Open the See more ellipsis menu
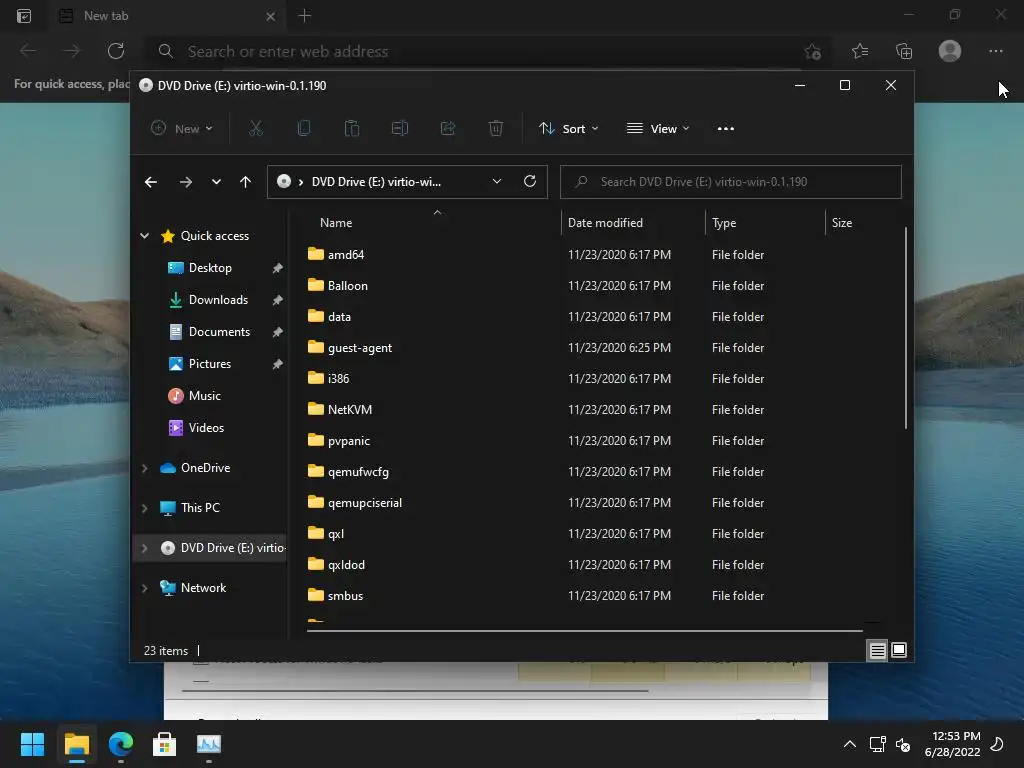 pos(726,129)
